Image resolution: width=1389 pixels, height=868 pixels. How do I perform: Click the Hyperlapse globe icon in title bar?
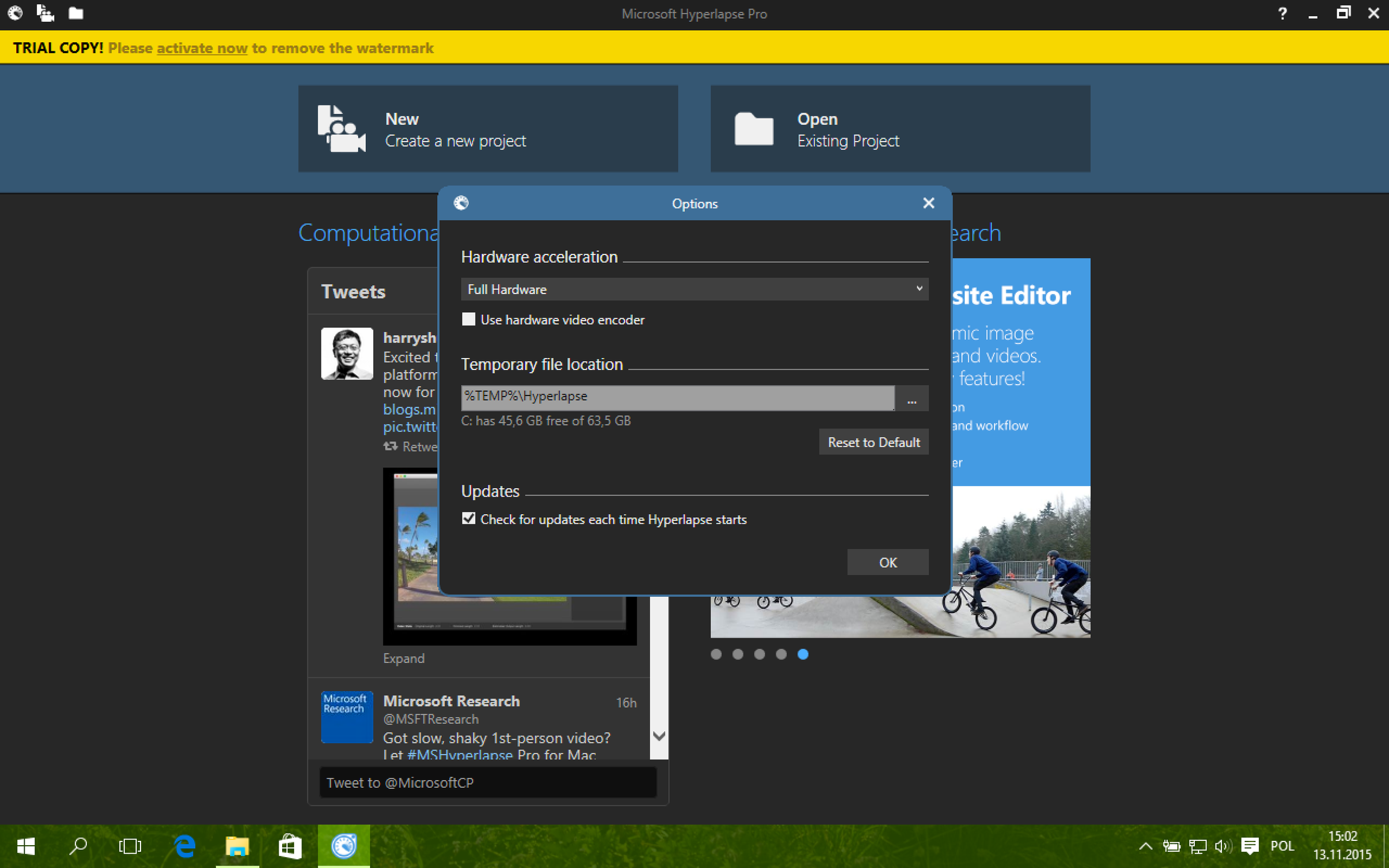[15, 13]
